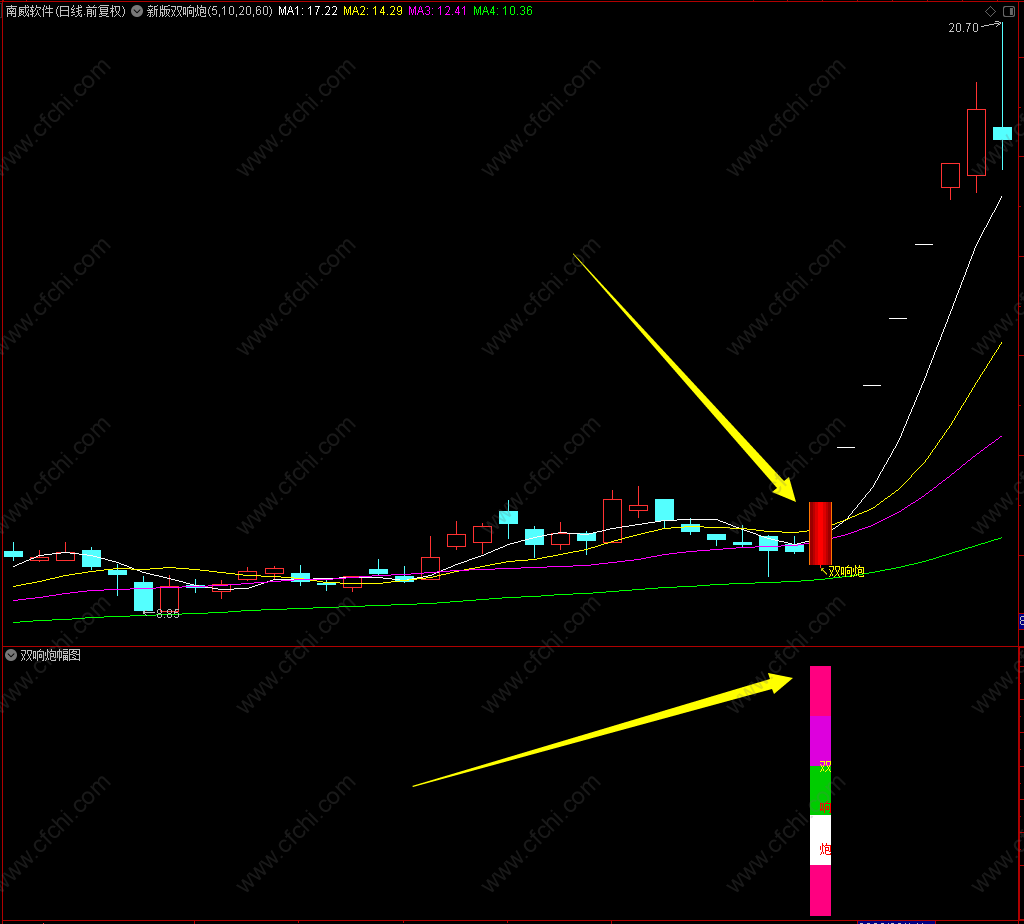Click the white segment of the sub-chart bar
Screen dimensions: 1024x924
coord(820,840)
